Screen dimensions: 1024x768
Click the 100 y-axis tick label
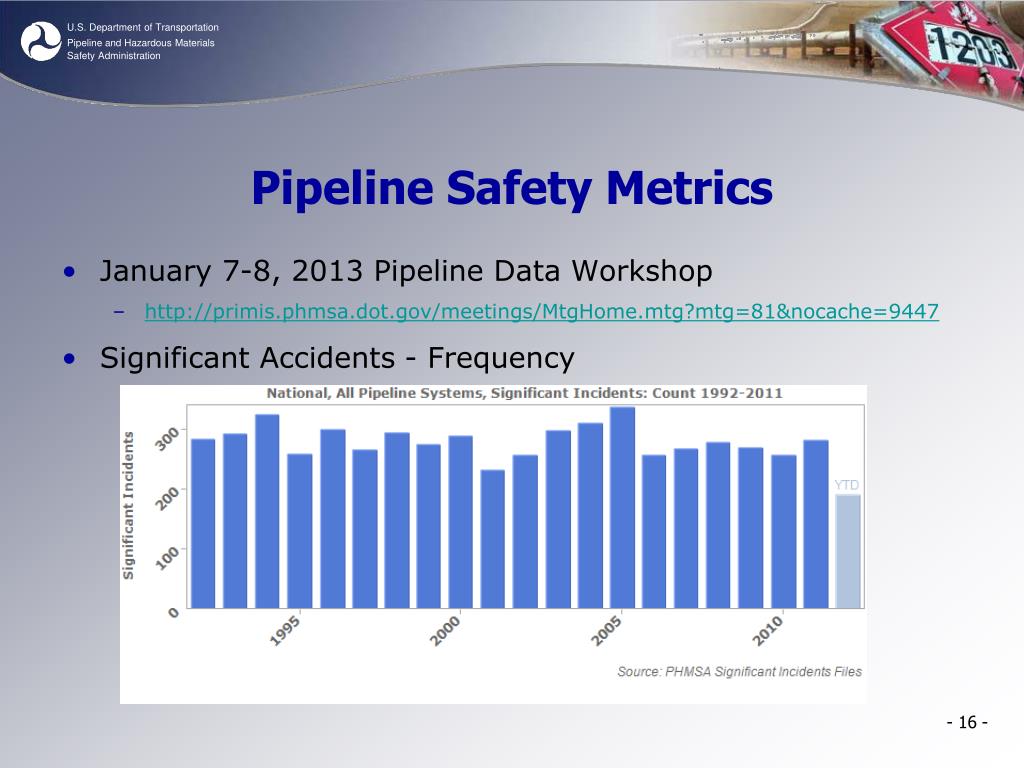point(167,558)
